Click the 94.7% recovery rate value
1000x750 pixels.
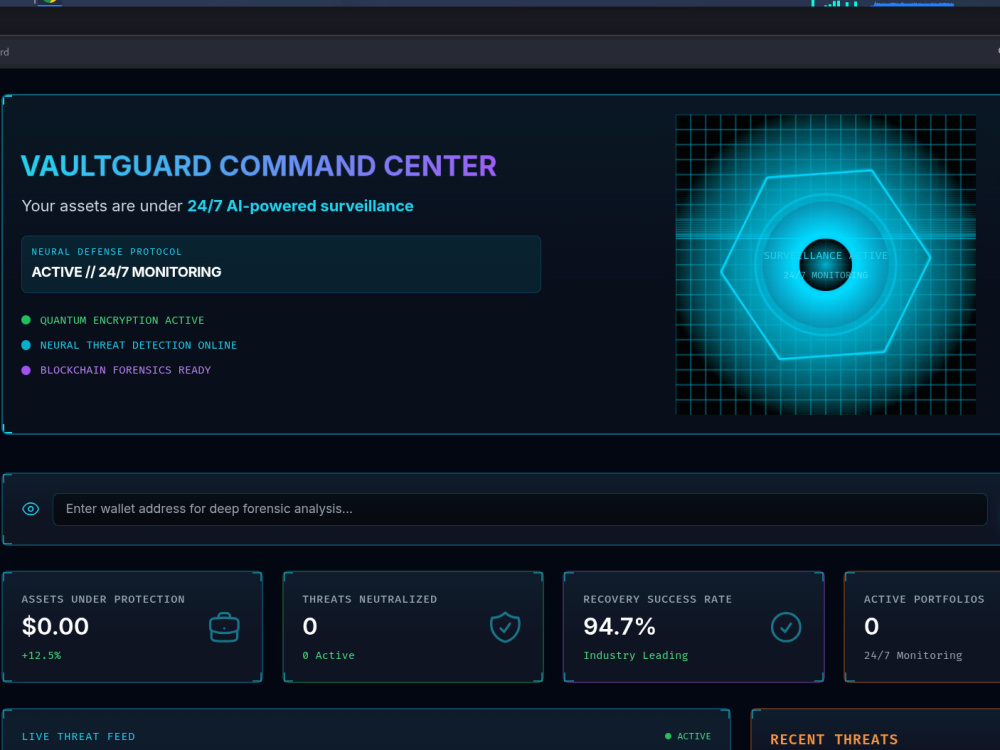[619, 626]
